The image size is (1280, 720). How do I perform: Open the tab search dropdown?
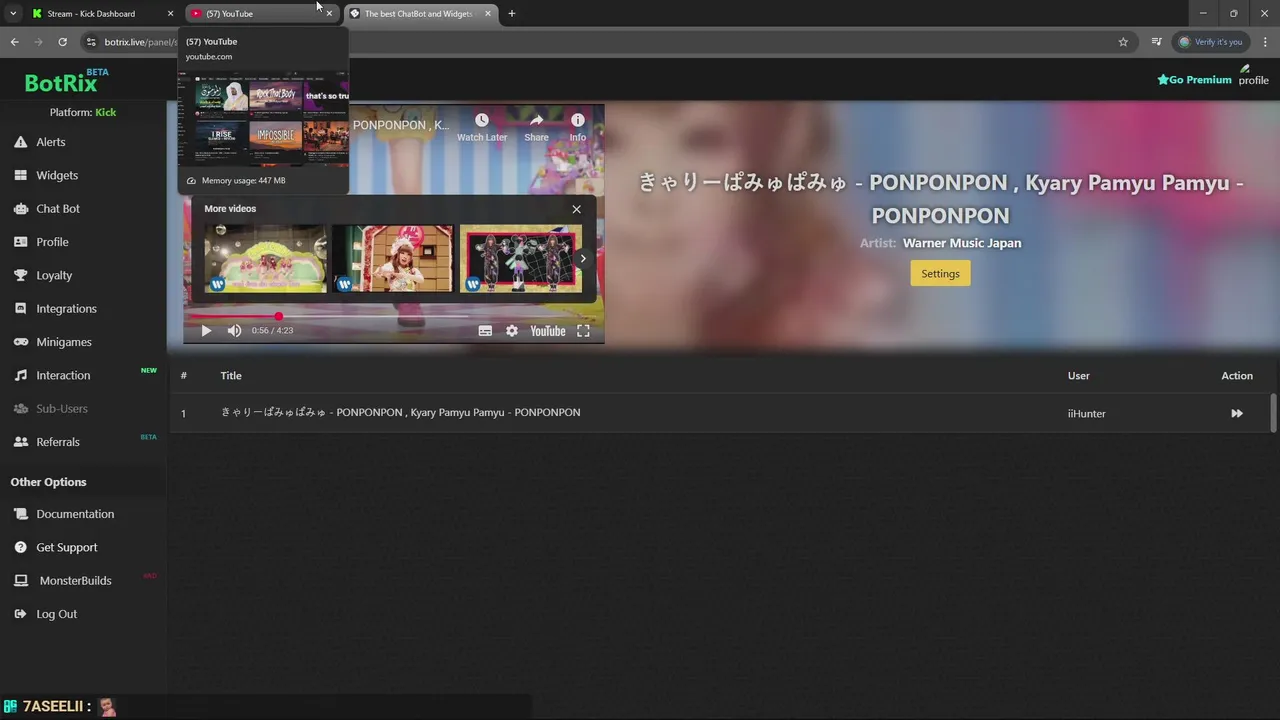(x=12, y=14)
